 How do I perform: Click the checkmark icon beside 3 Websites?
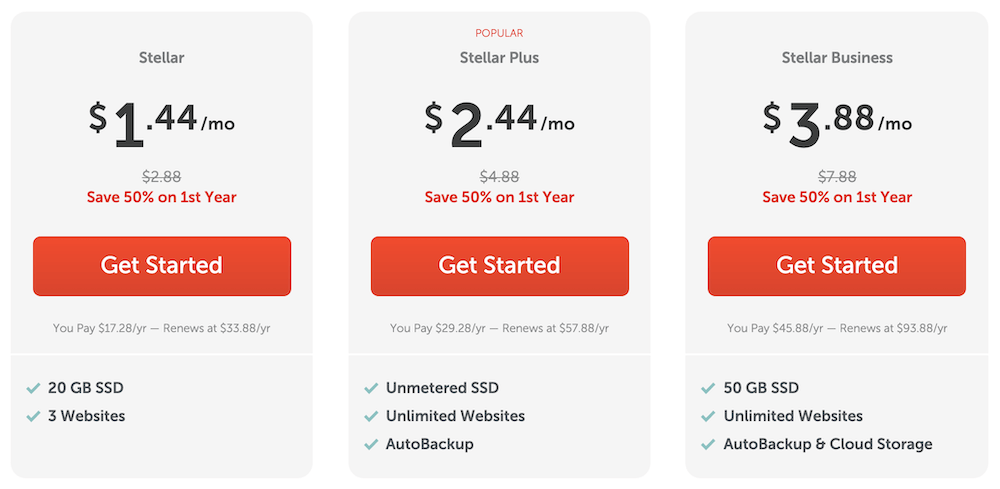(x=33, y=417)
